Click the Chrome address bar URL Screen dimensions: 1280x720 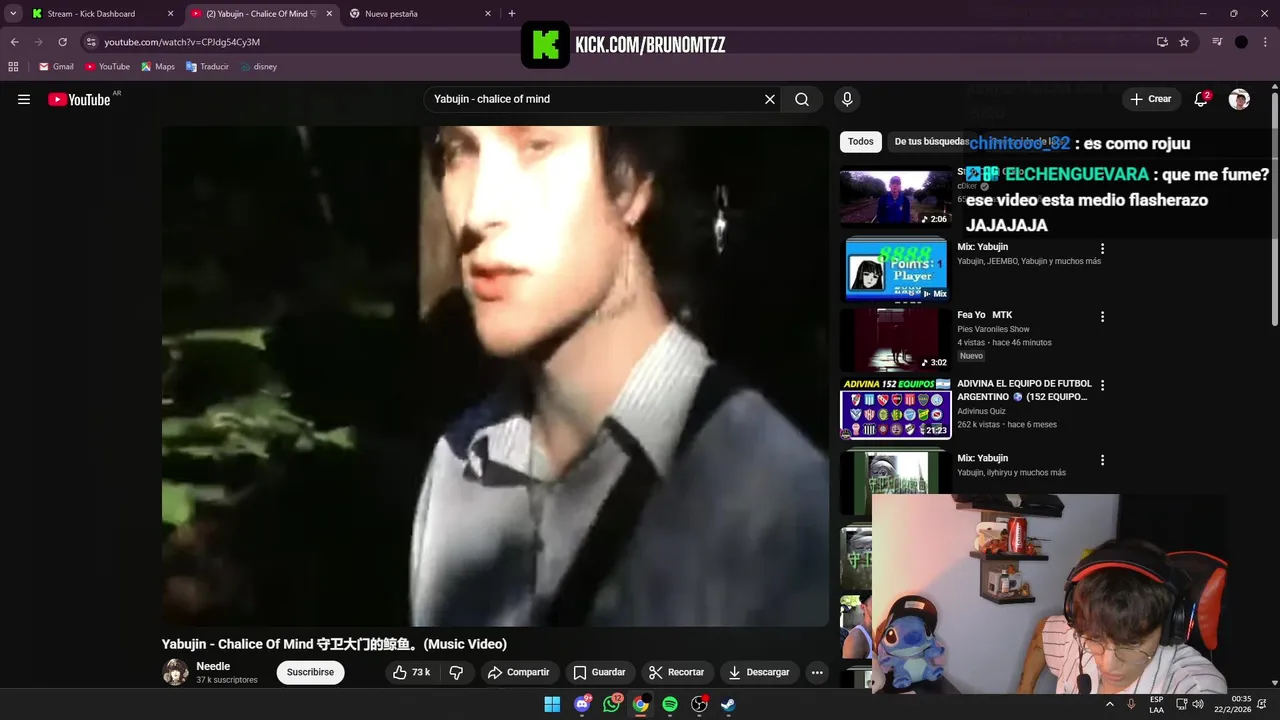click(x=182, y=42)
